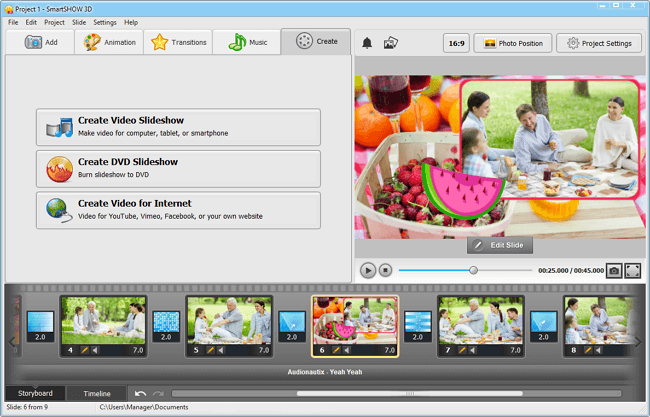The image size is (650, 417).
Task: Click transition icon between slides 6 and 7
Action: 418,326
